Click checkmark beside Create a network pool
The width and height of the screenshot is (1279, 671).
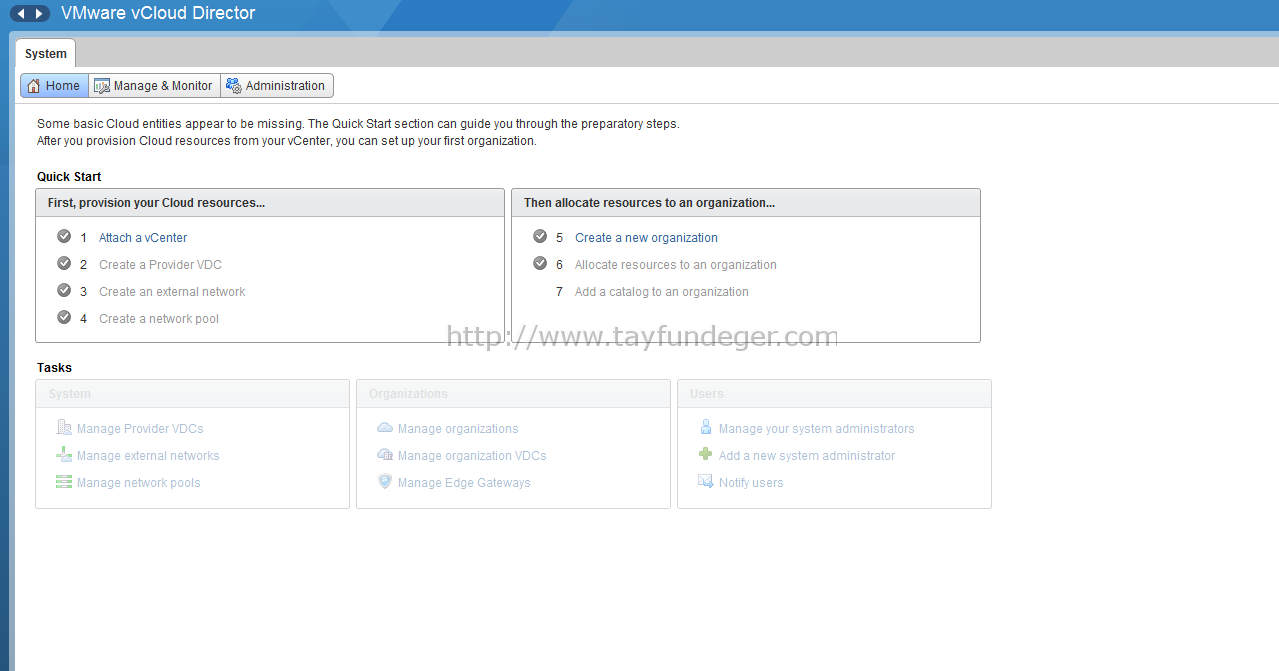(64, 318)
